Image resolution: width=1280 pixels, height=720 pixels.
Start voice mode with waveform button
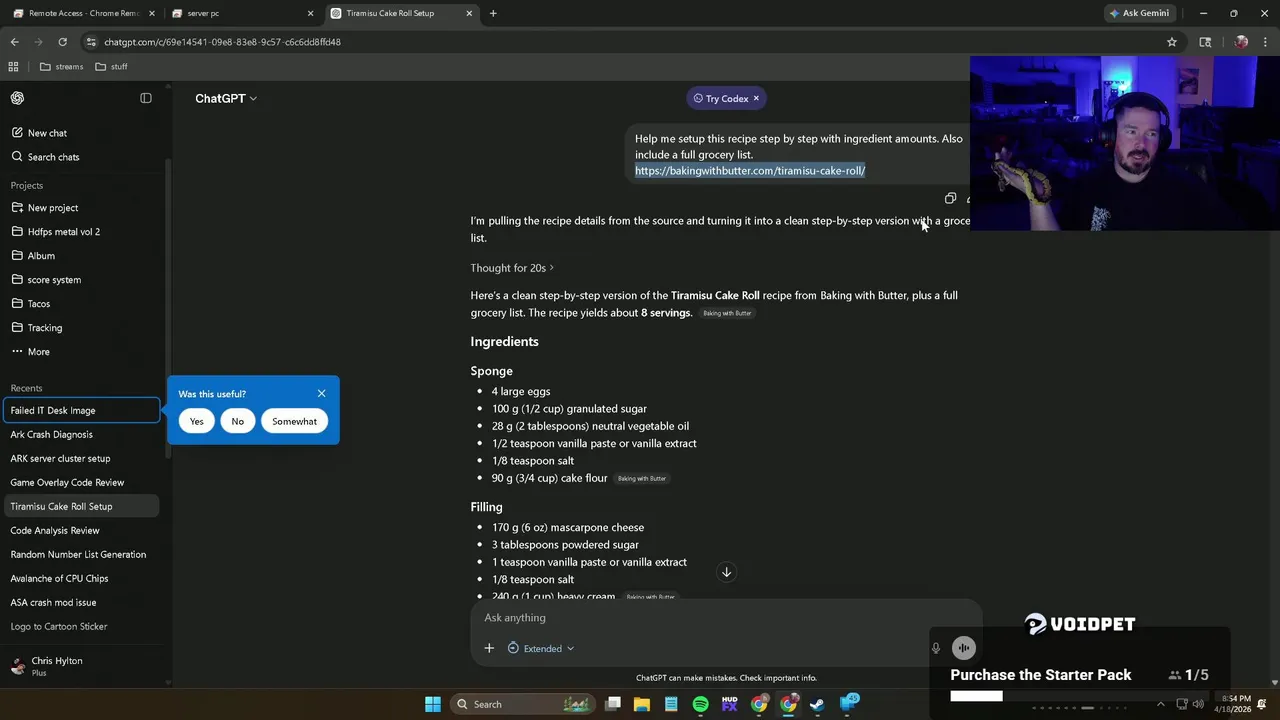tap(964, 648)
